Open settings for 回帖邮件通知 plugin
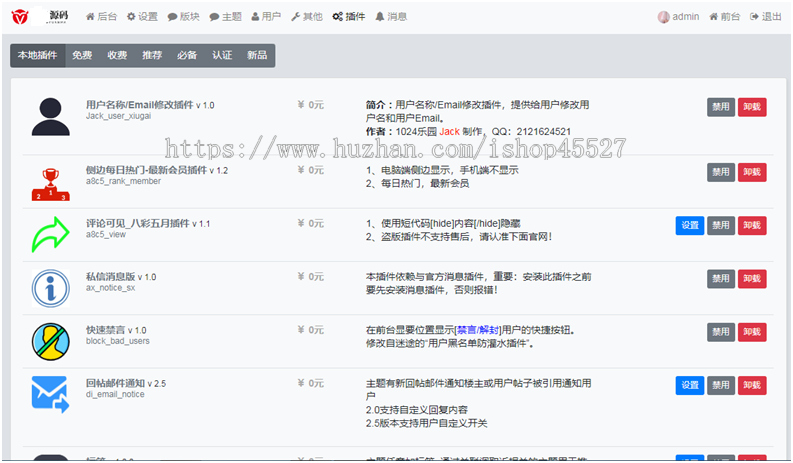 [690, 386]
